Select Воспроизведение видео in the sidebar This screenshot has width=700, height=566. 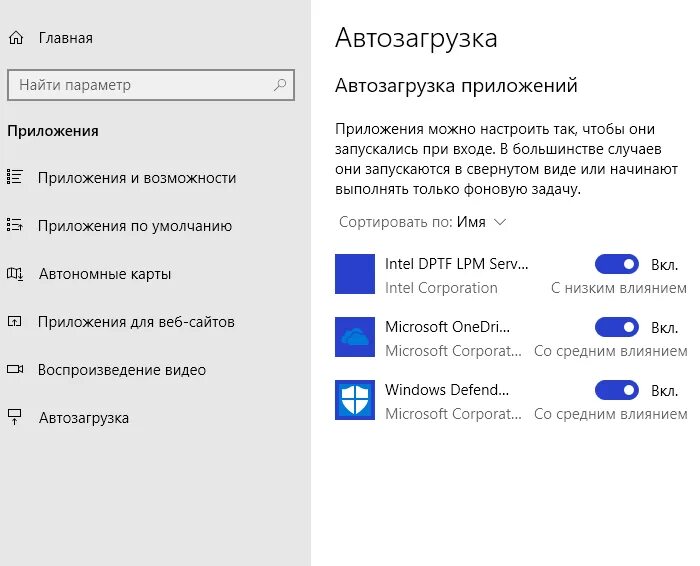pos(122,370)
